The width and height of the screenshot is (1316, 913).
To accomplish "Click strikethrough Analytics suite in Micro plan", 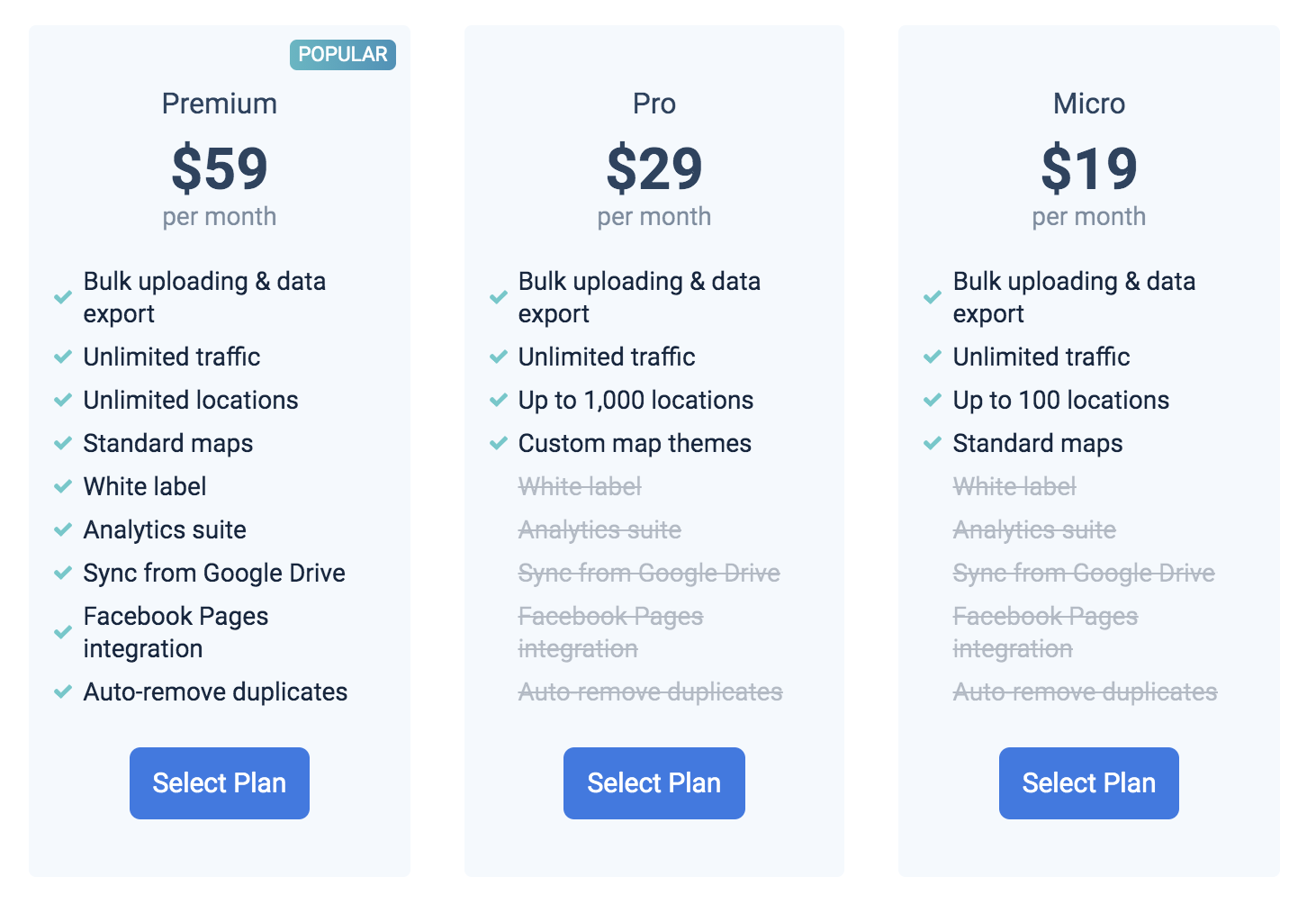I will 1034,530.
